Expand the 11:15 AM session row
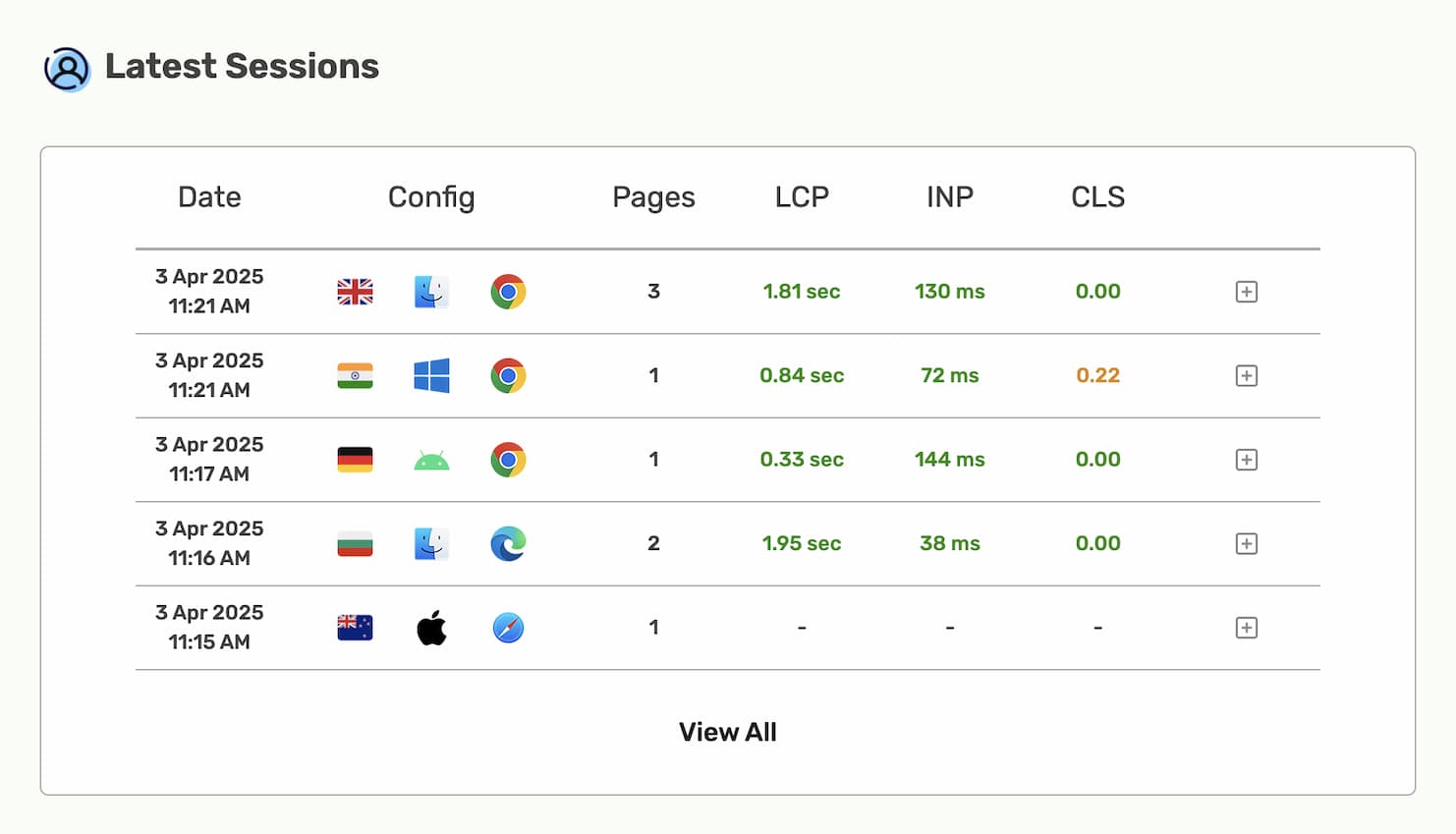The height and width of the screenshot is (834, 1456). pyautogui.click(x=1246, y=628)
